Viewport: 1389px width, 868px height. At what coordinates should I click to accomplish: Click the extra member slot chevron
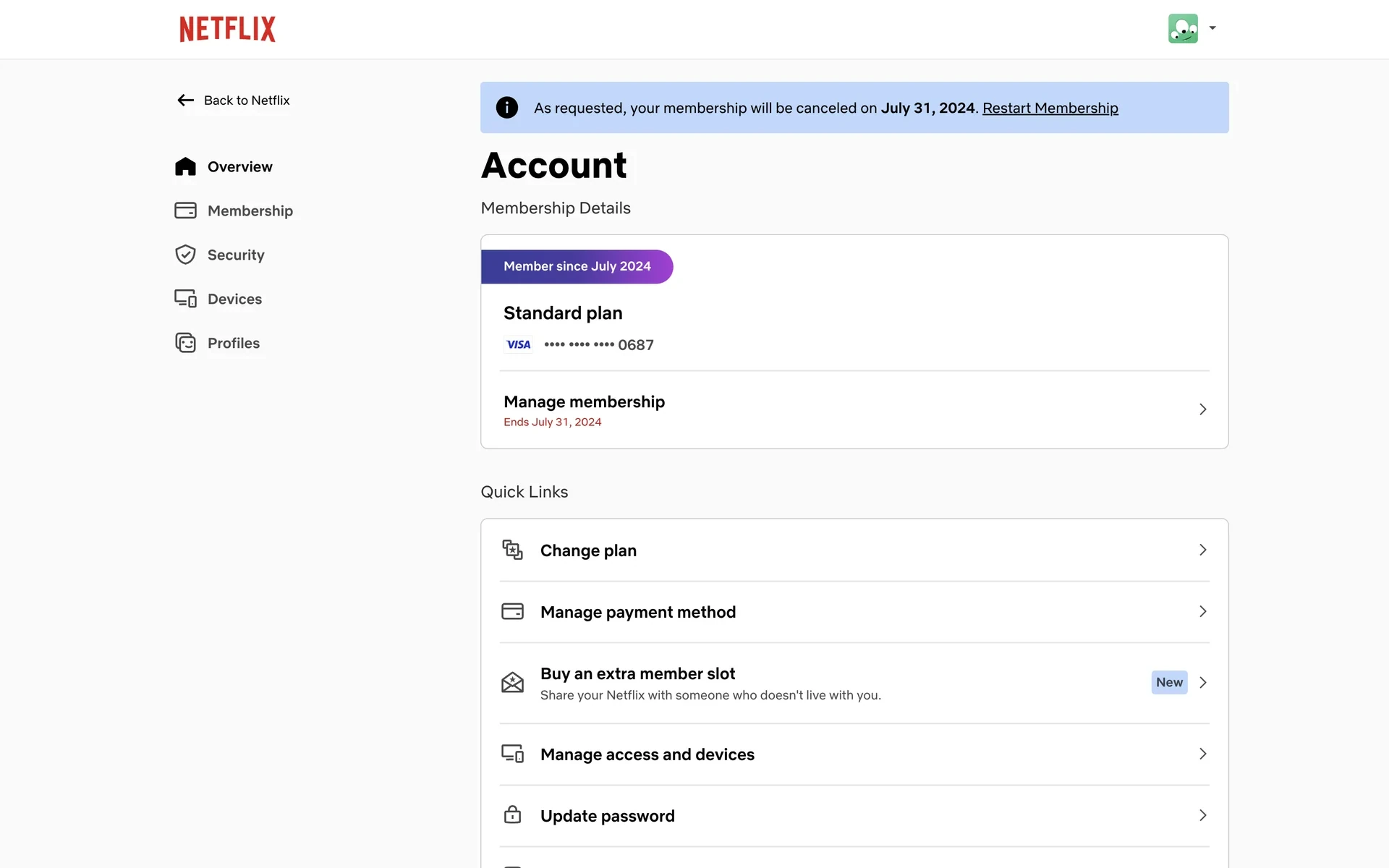coord(1202,682)
